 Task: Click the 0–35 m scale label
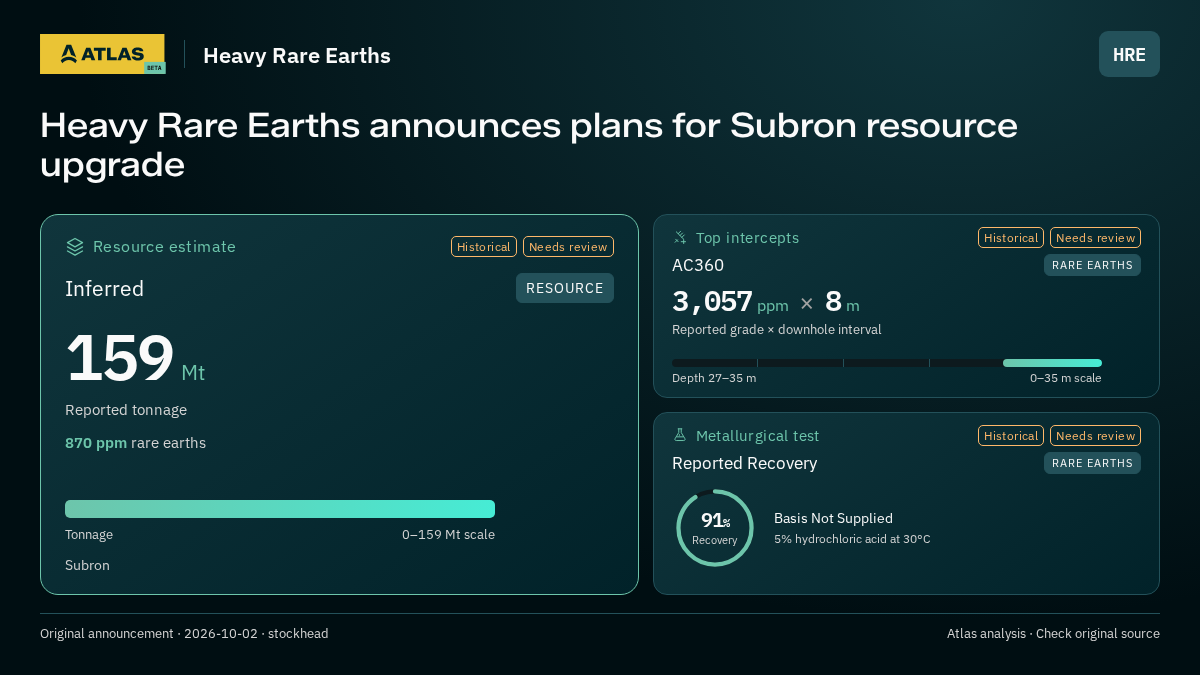[x=1065, y=378]
